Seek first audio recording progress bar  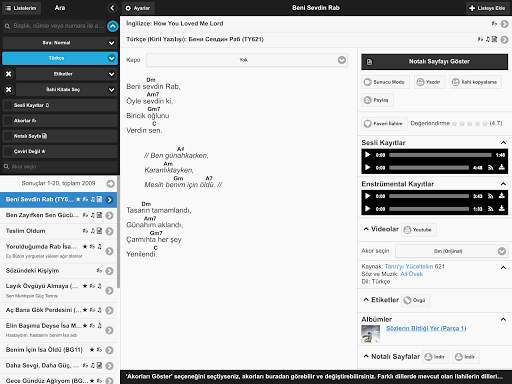[x=440, y=155]
